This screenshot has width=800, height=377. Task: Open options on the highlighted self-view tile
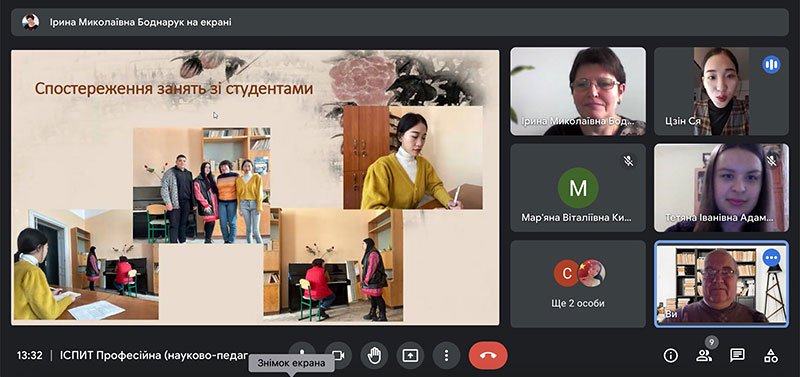tap(771, 258)
